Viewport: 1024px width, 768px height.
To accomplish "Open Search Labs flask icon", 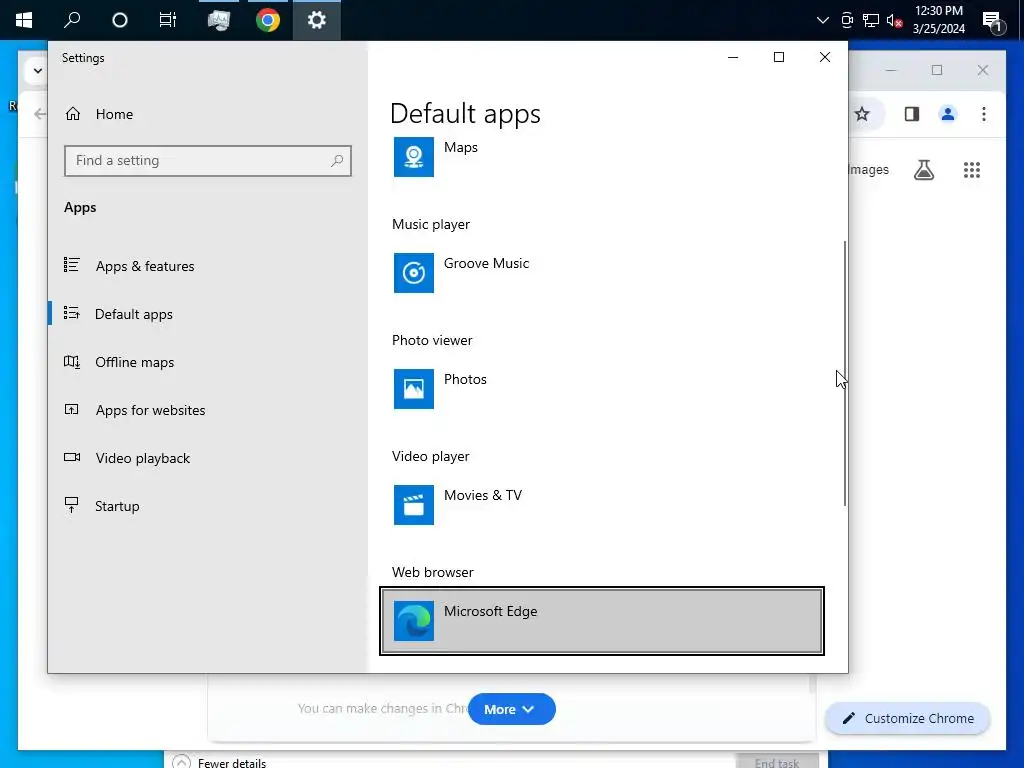I will click(x=923, y=170).
